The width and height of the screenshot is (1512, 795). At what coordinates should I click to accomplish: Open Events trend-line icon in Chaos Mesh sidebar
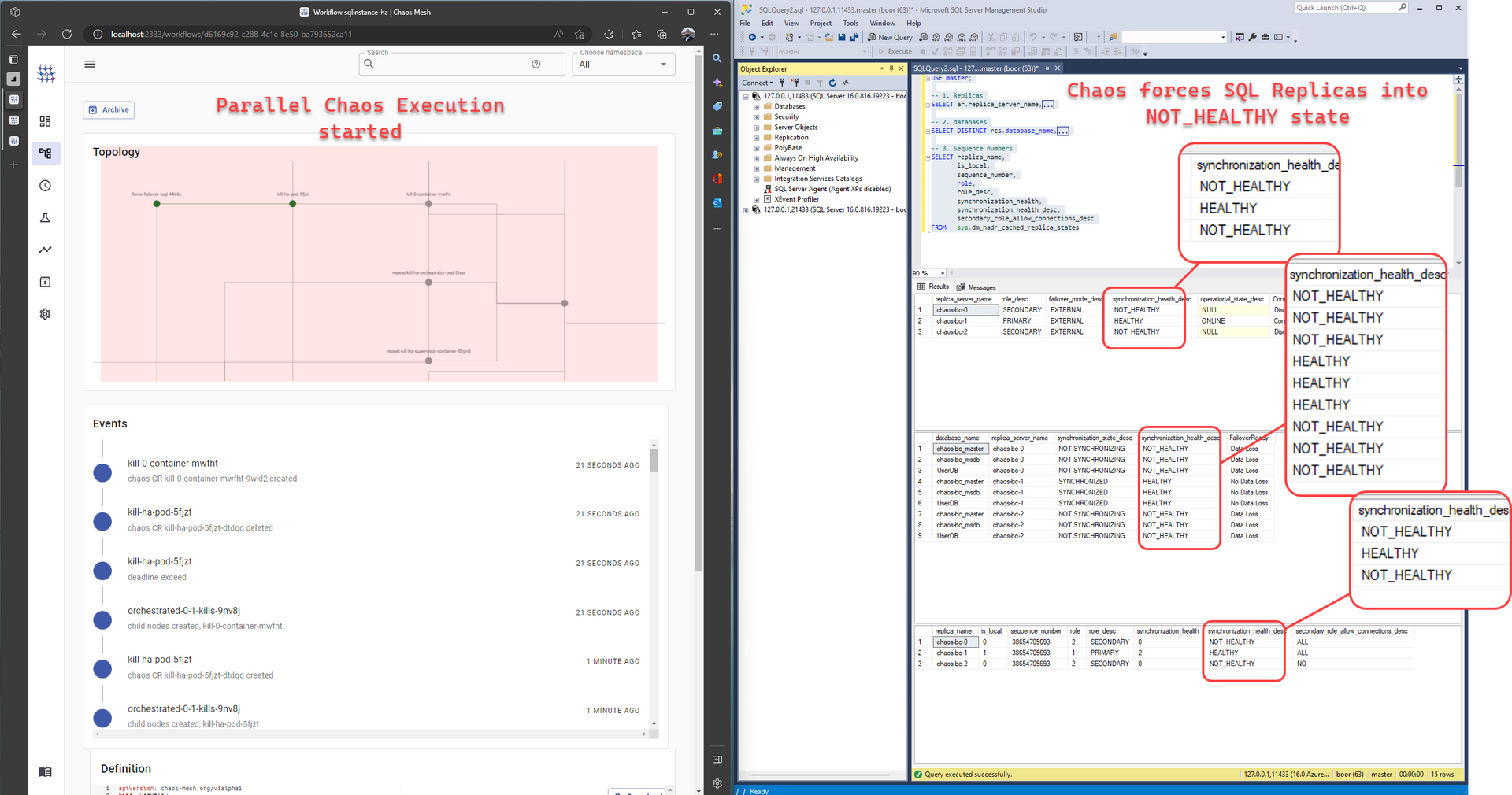coord(45,250)
